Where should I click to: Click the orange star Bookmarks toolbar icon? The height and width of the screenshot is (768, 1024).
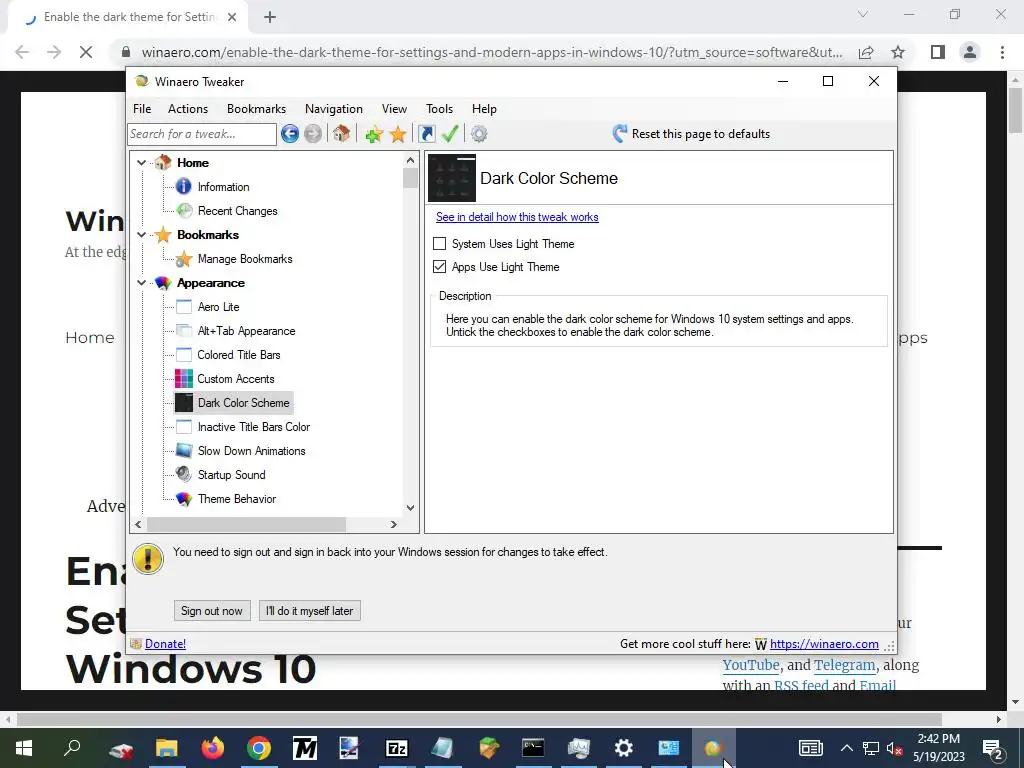[398, 134]
